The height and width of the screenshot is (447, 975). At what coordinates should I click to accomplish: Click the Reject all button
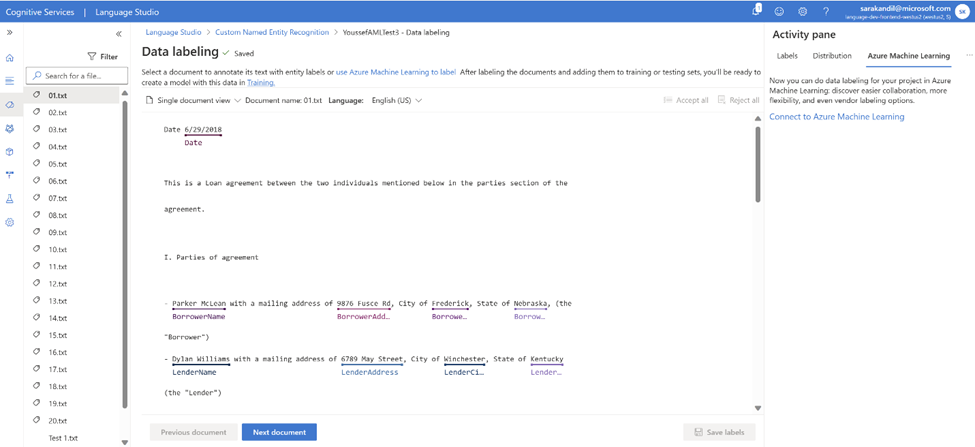(x=738, y=100)
